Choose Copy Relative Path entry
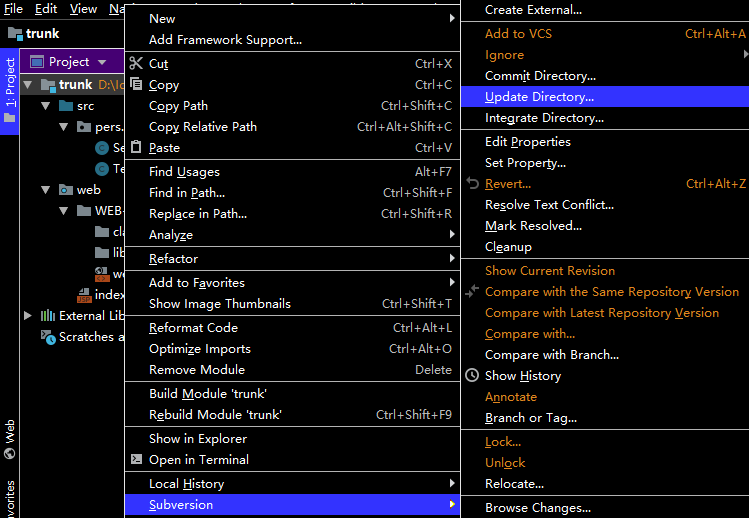This screenshot has height=518, width=749. tap(292, 127)
